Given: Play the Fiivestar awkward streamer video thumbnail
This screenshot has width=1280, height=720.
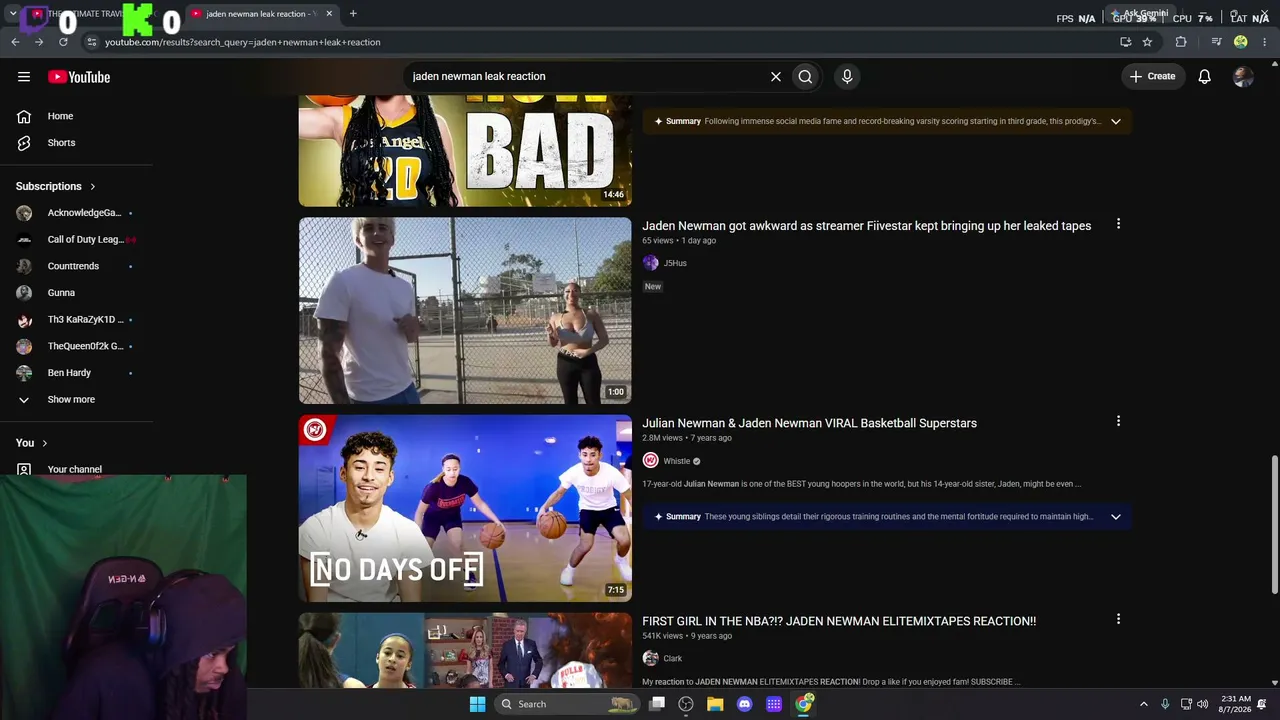Looking at the screenshot, I should pyautogui.click(x=465, y=311).
